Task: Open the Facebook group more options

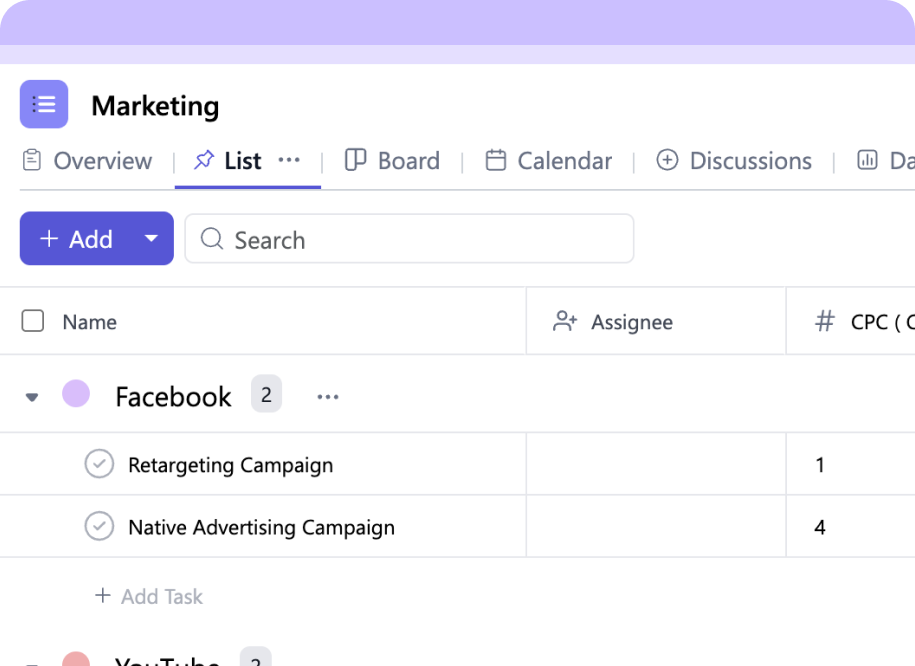Action: [x=328, y=397]
